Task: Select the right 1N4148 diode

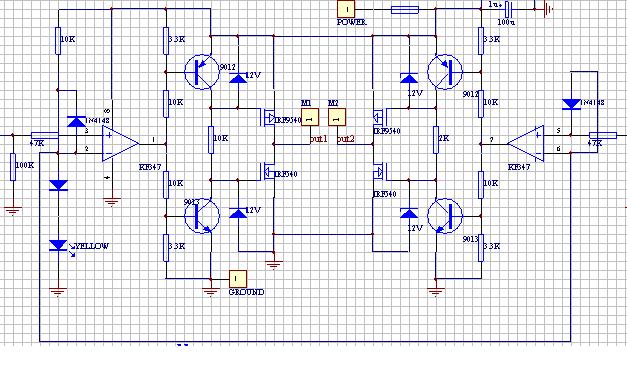Action: point(571,104)
